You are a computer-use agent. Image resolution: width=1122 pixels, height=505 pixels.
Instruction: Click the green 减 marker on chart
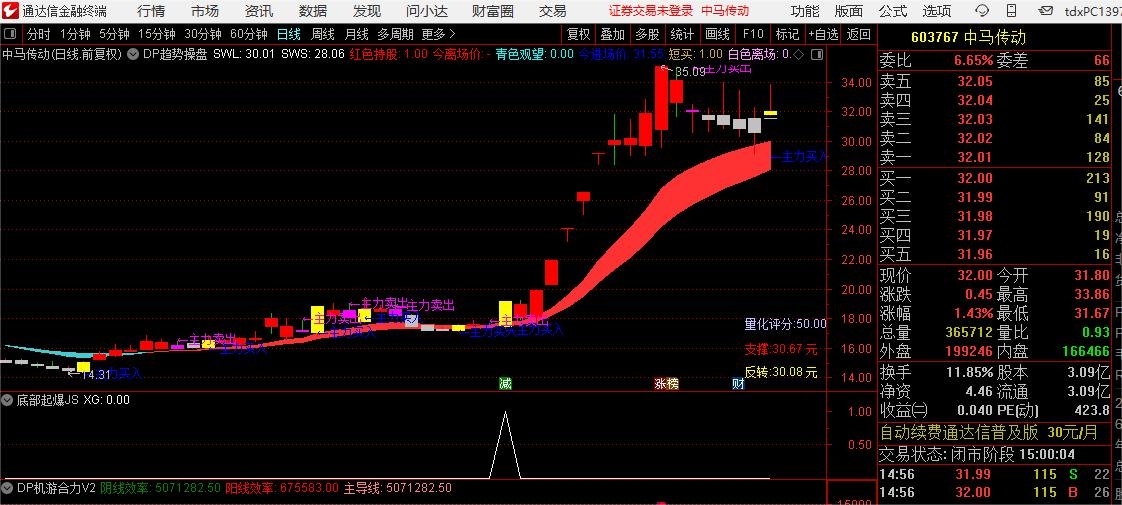click(x=506, y=383)
